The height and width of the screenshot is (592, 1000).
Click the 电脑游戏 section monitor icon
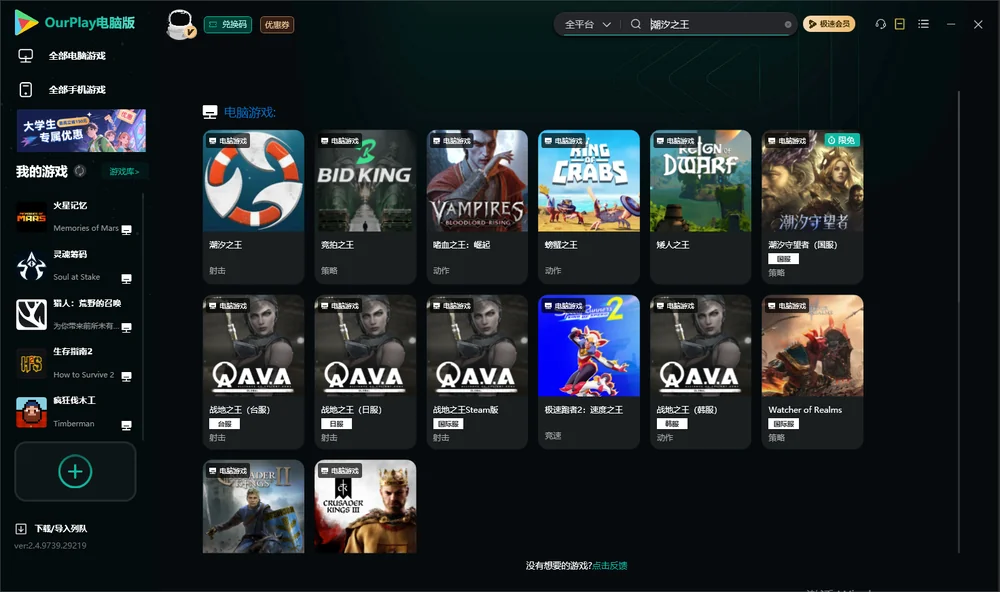click(210, 112)
